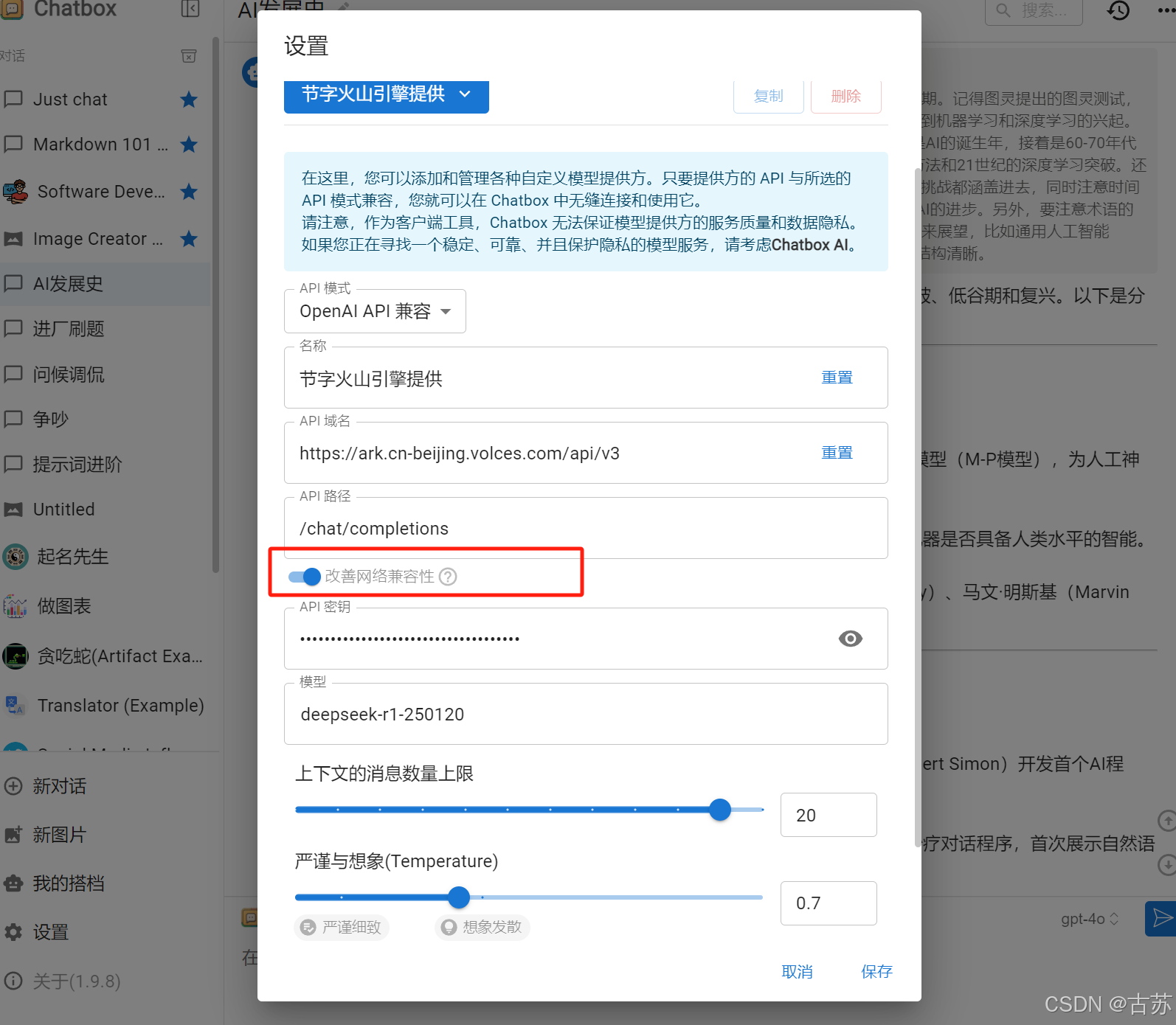1176x1025 pixels.
Task: Click context limit value box 20
Action: click(x=829, y=815)
